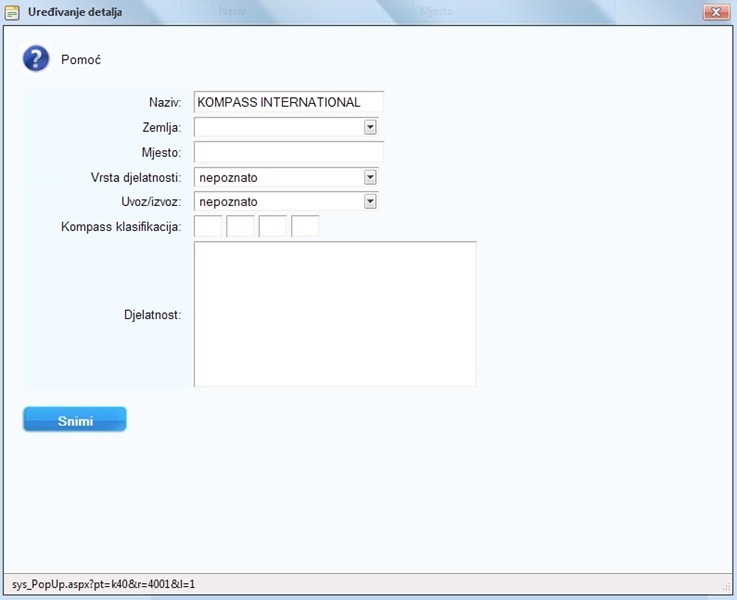Click the Mjesto text field

tap(289, 152)
